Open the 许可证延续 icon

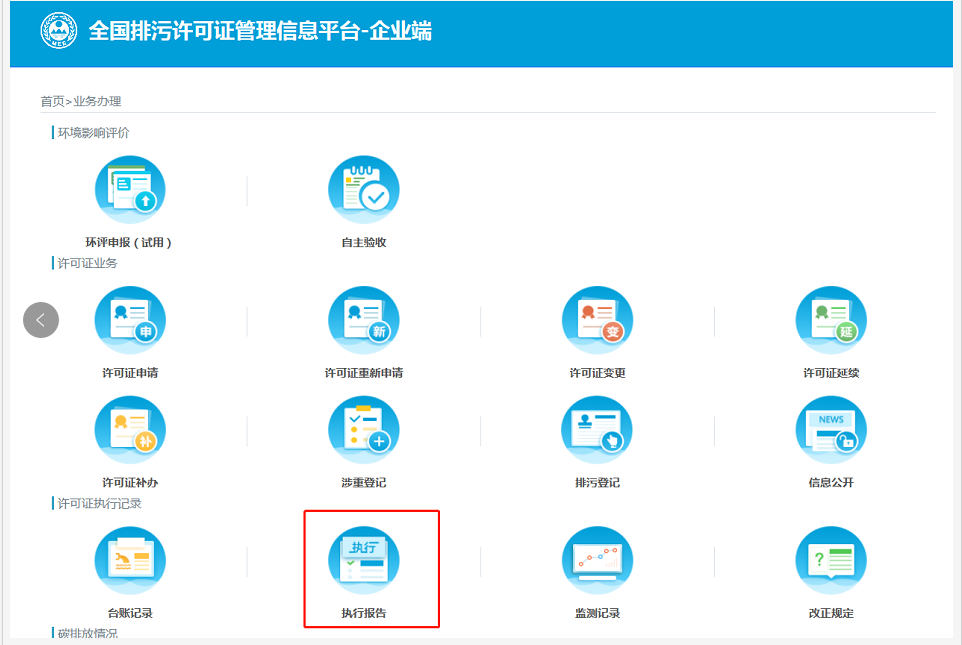(831, 321)
